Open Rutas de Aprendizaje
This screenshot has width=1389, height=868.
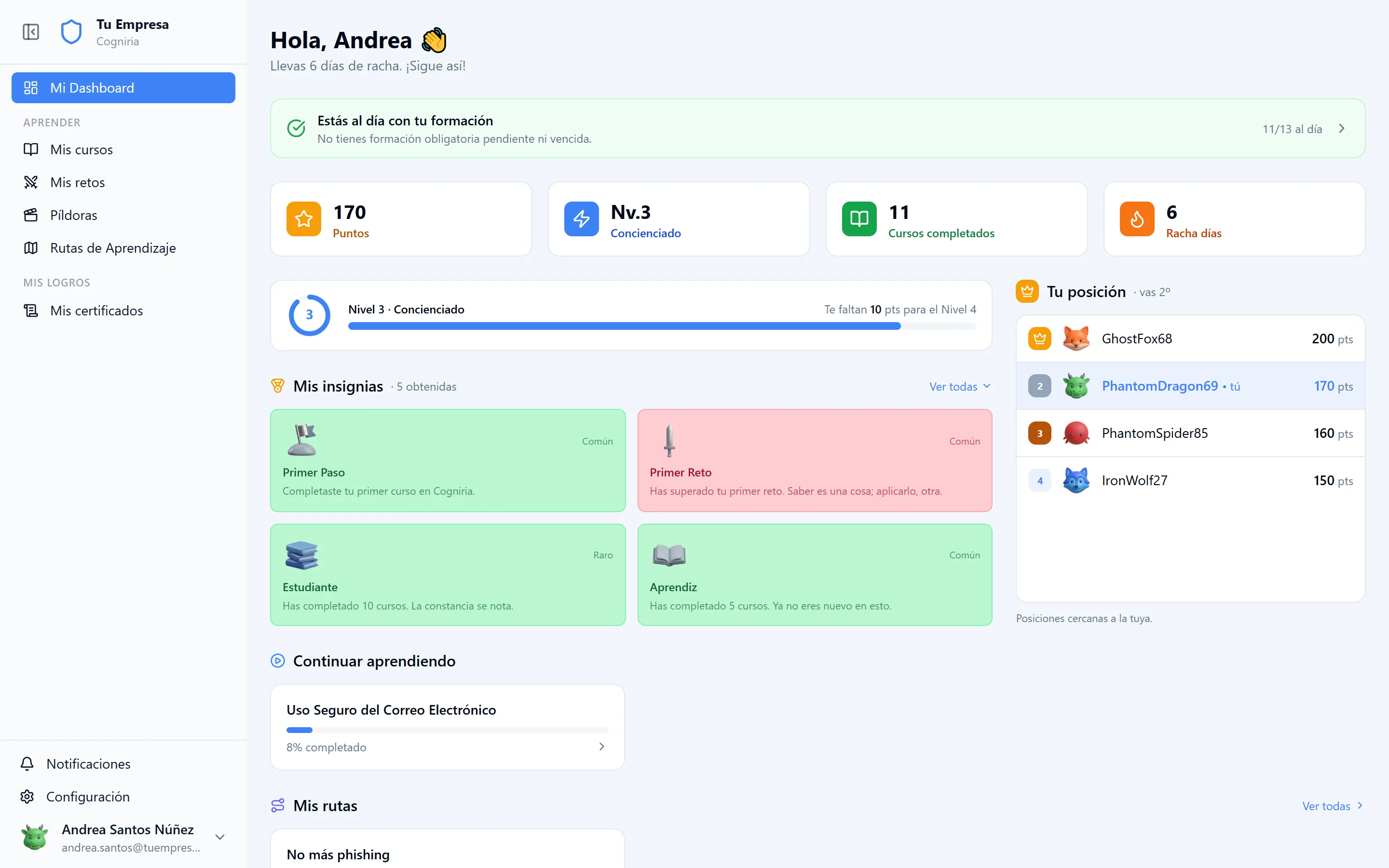123,248
